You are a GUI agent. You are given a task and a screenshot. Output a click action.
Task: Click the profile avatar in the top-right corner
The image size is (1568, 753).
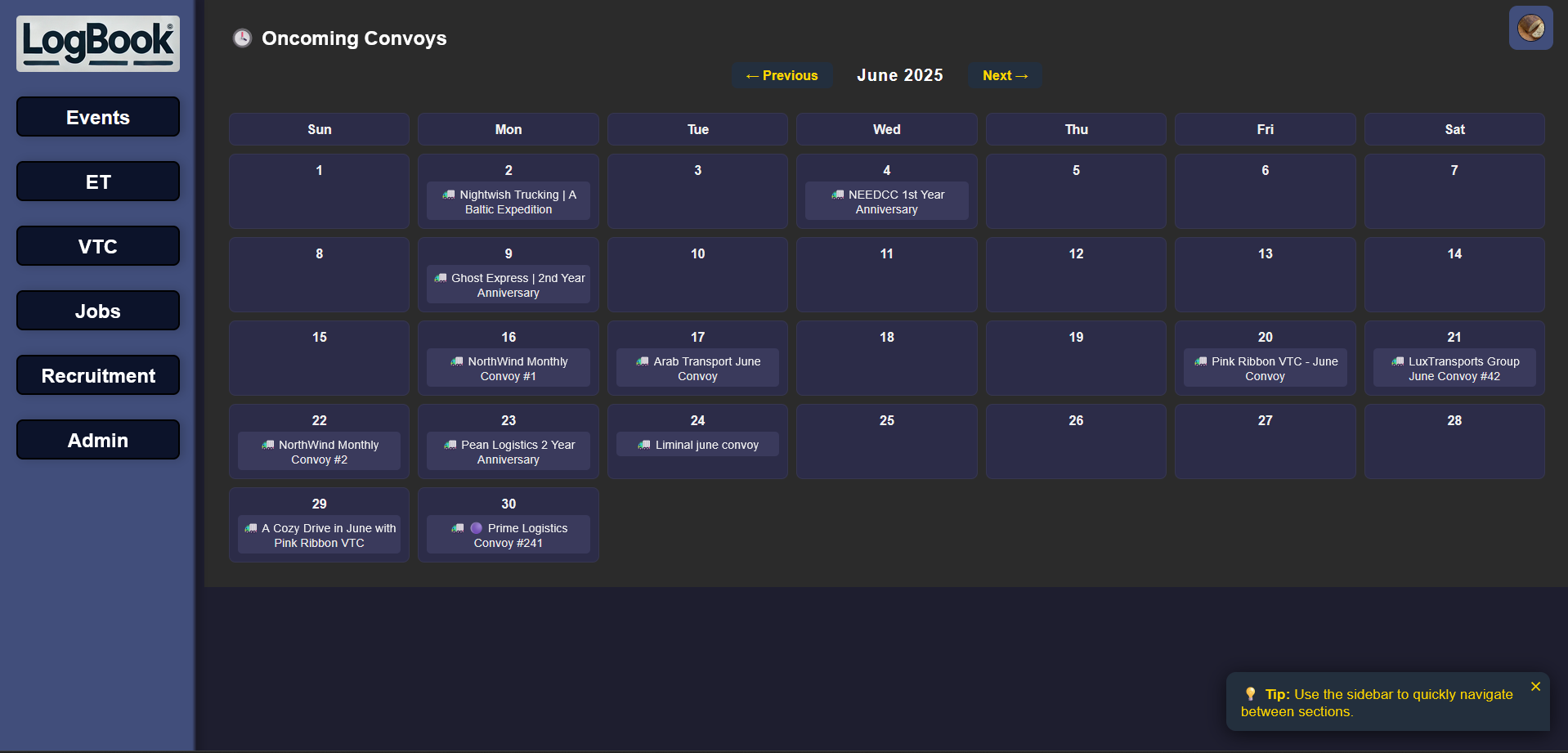click(1530, 27)
